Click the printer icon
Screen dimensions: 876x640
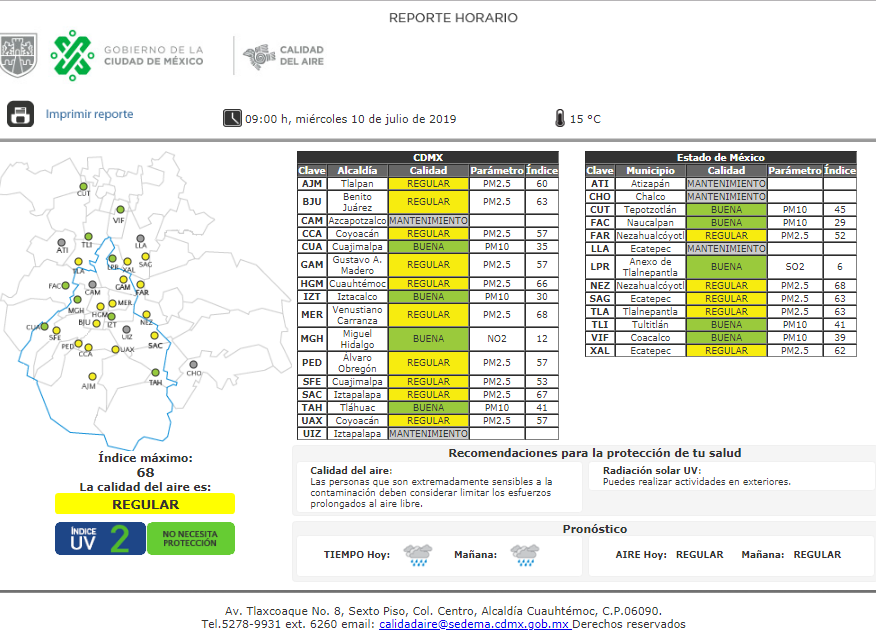[21, 114]
